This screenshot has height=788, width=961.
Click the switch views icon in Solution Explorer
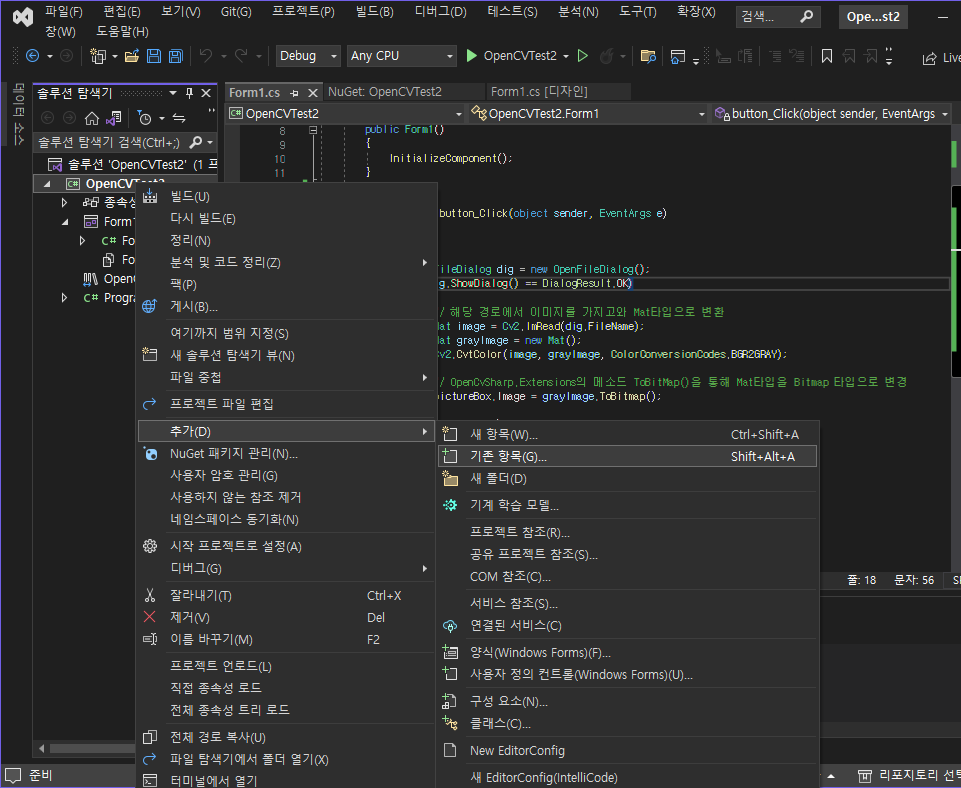[114, 118]
